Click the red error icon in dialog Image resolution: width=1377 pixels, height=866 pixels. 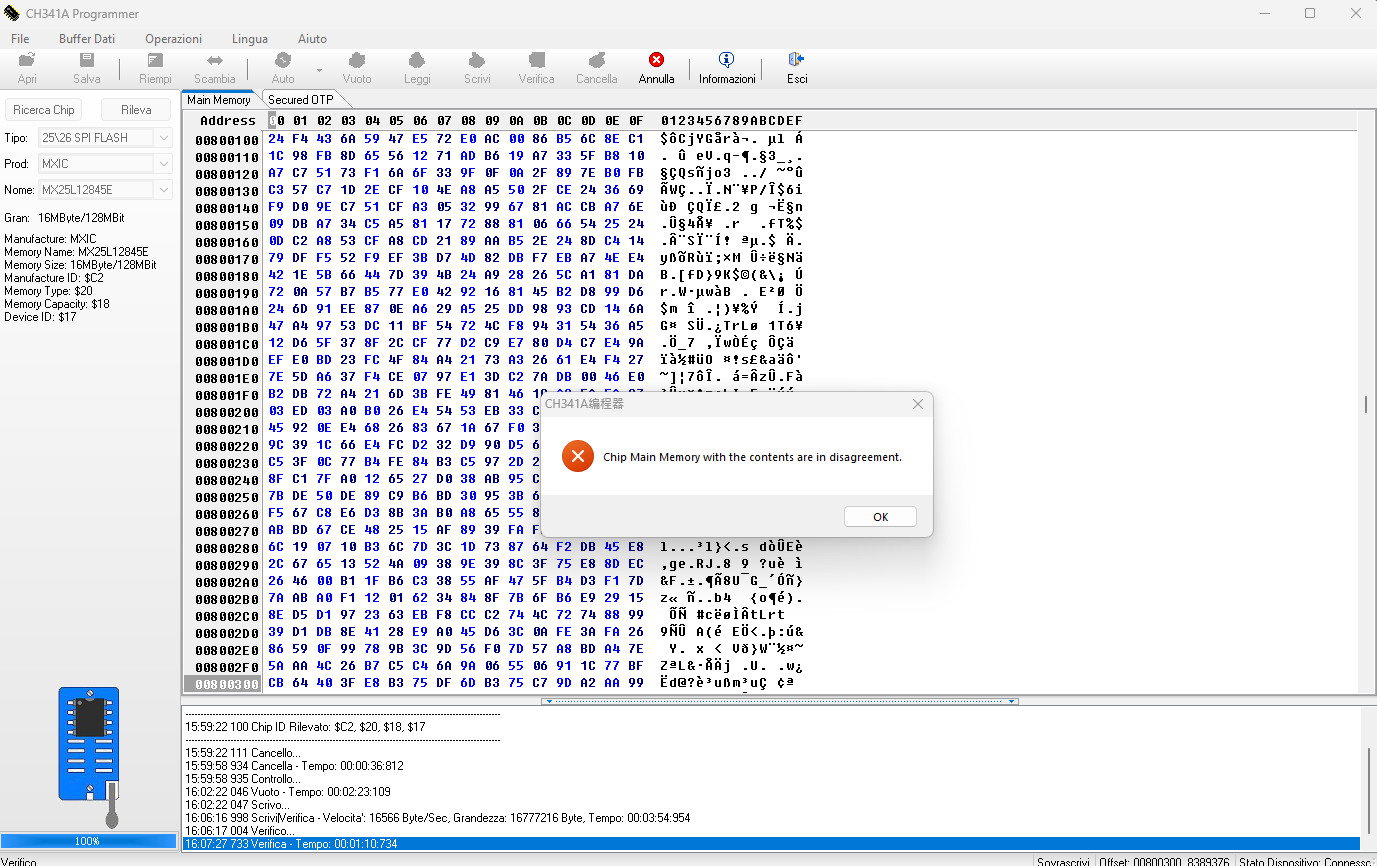(x=578, y=456)
